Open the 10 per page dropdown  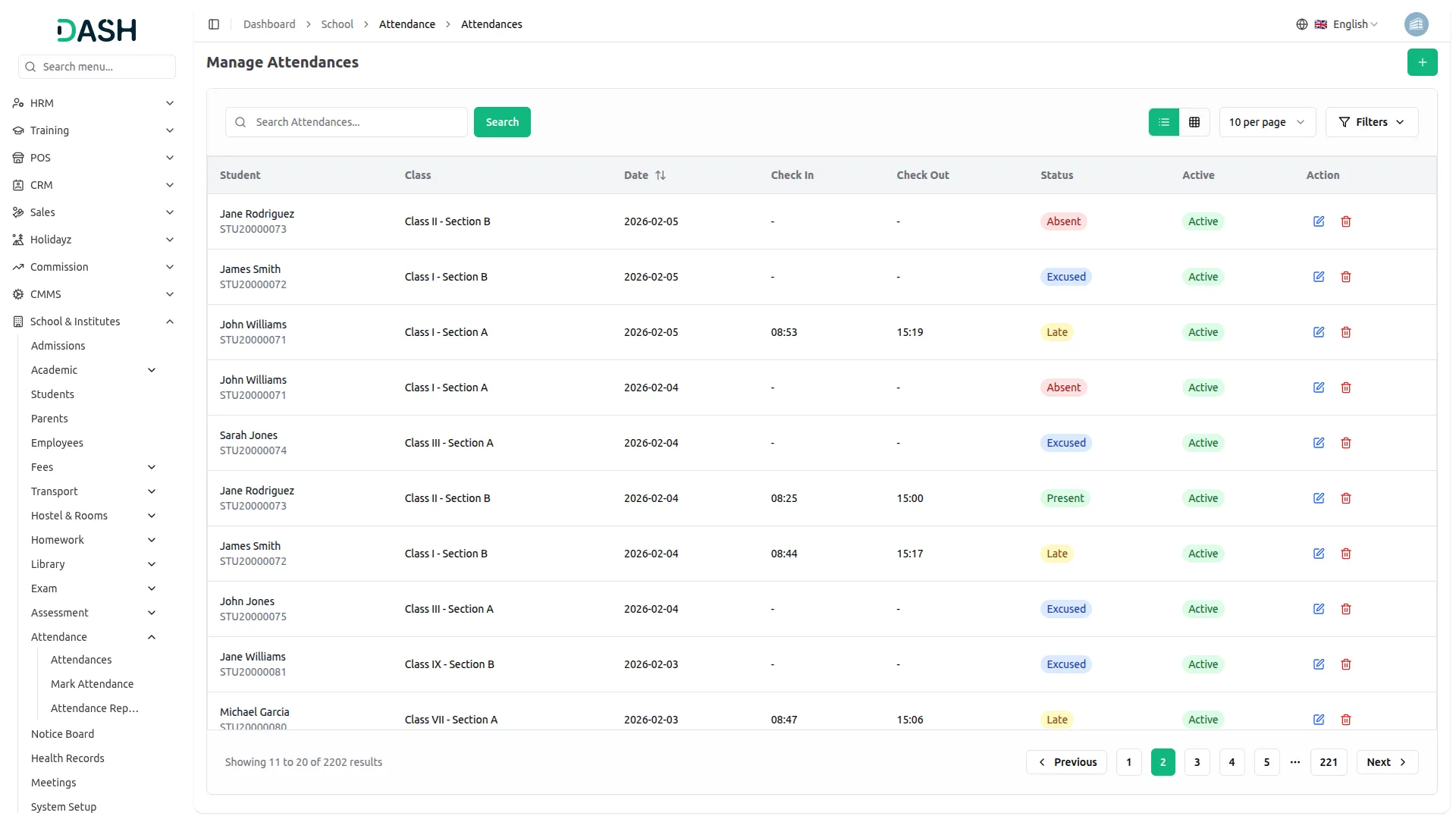(1267, 122)
